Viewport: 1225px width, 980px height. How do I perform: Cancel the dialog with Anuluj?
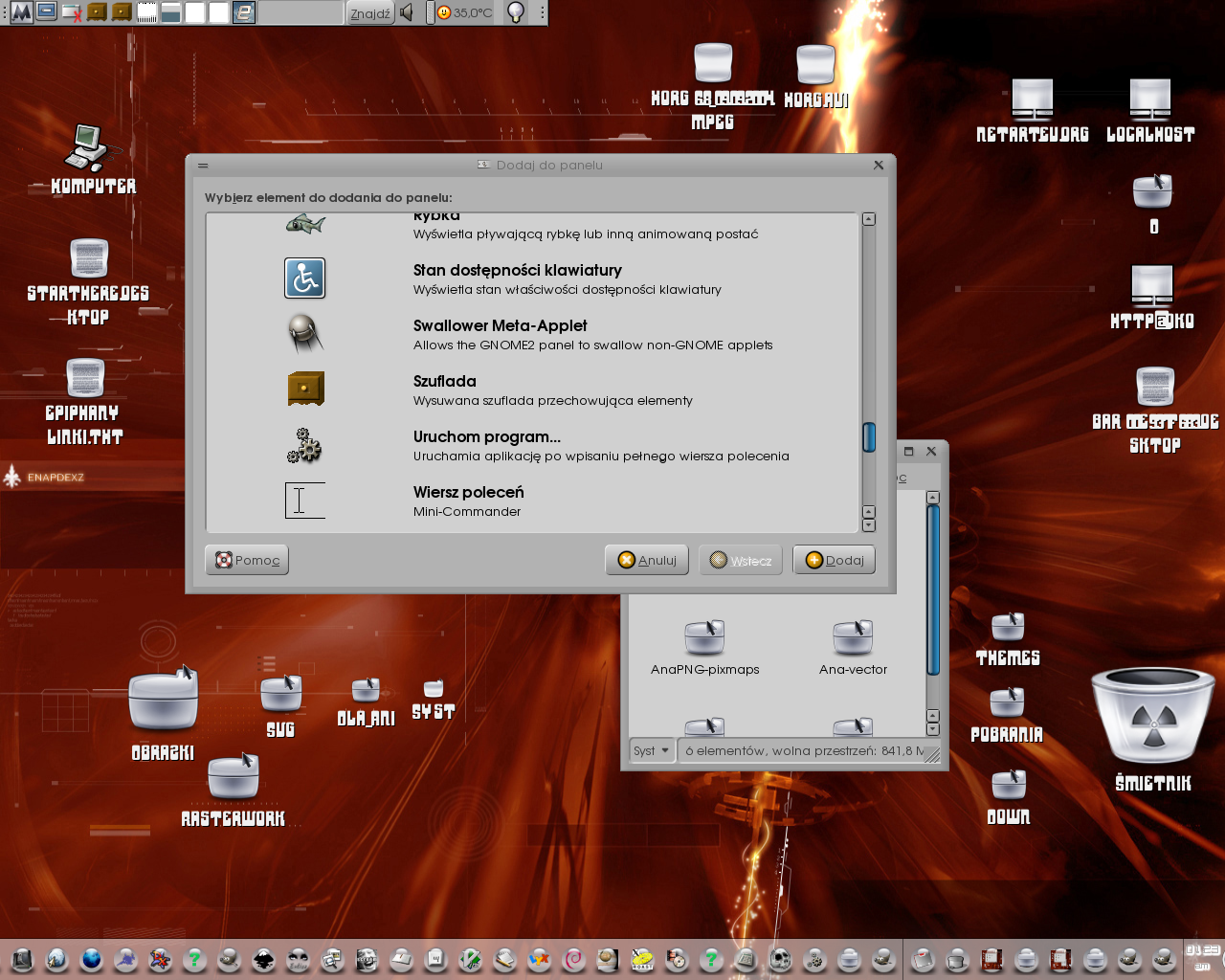coord(648,560)
